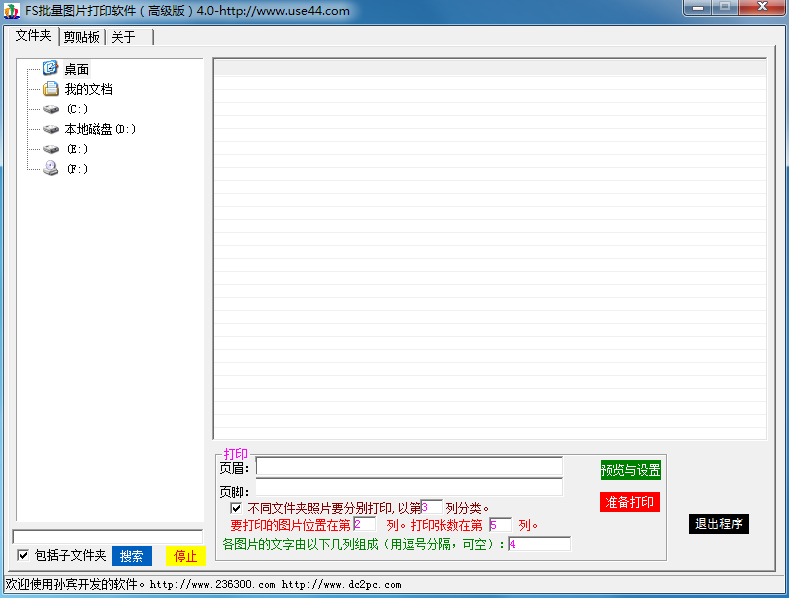Focus the print count column field showing 5

tap(501, 525)
